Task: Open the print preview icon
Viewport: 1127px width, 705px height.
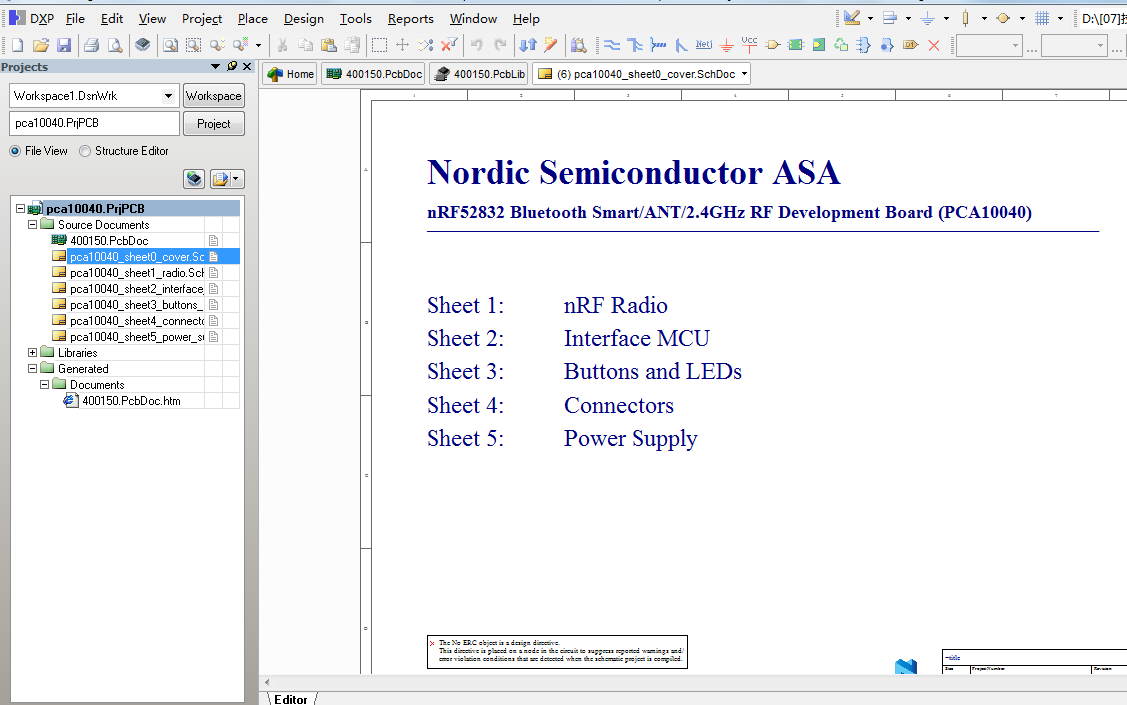Action: 115,45
